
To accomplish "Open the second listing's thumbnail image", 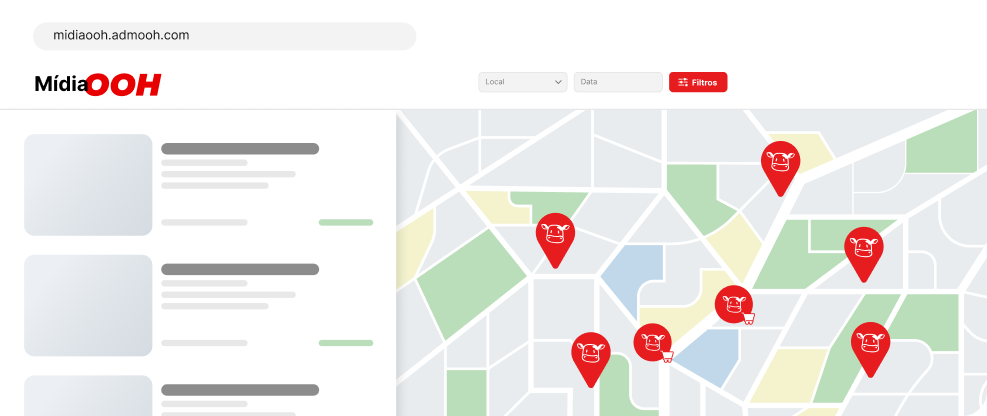I will click(x=88, y=305).
